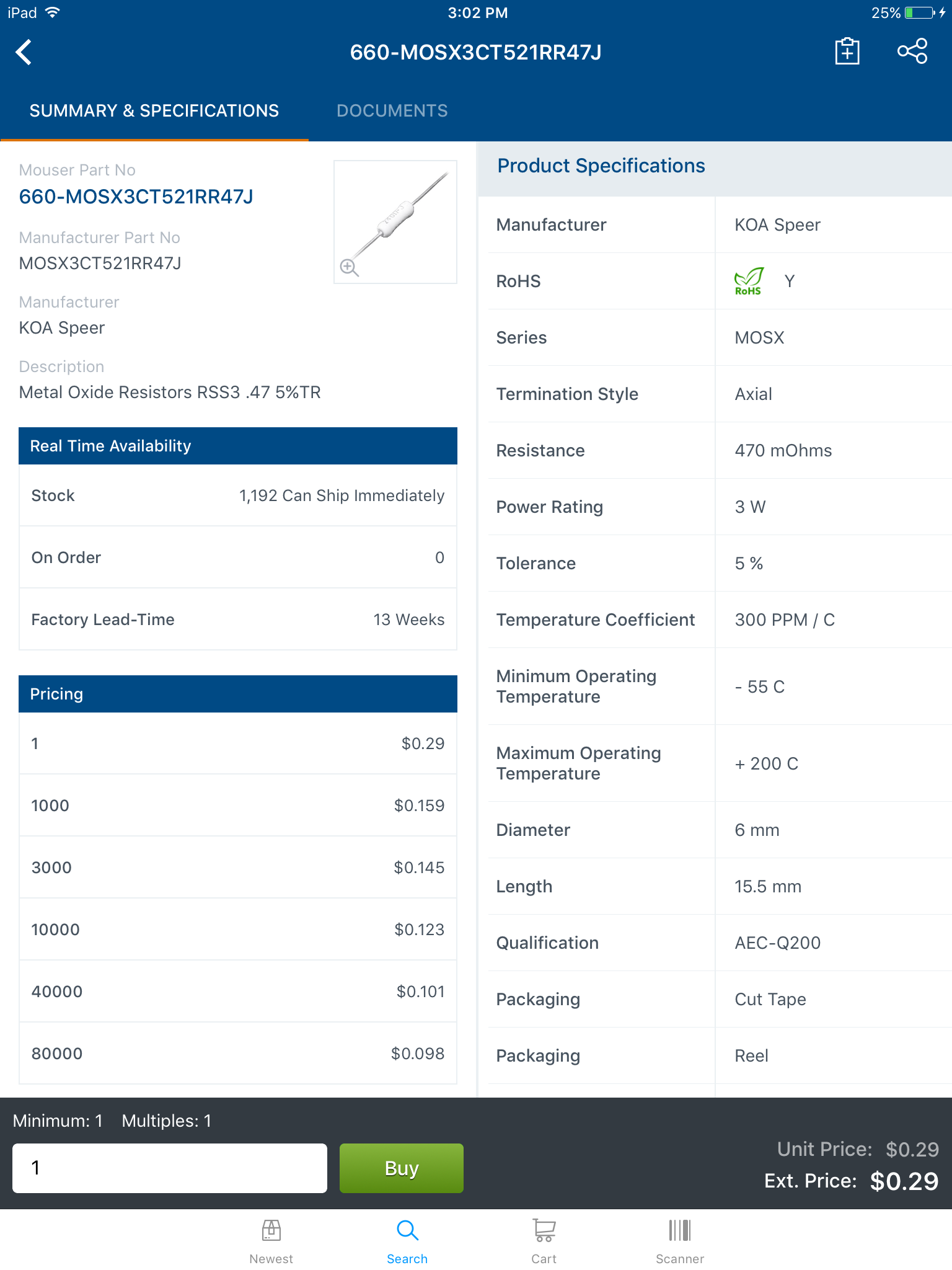Open the barcode Scanner tab
952x1270 pixels.
(x=680, y=1242)
